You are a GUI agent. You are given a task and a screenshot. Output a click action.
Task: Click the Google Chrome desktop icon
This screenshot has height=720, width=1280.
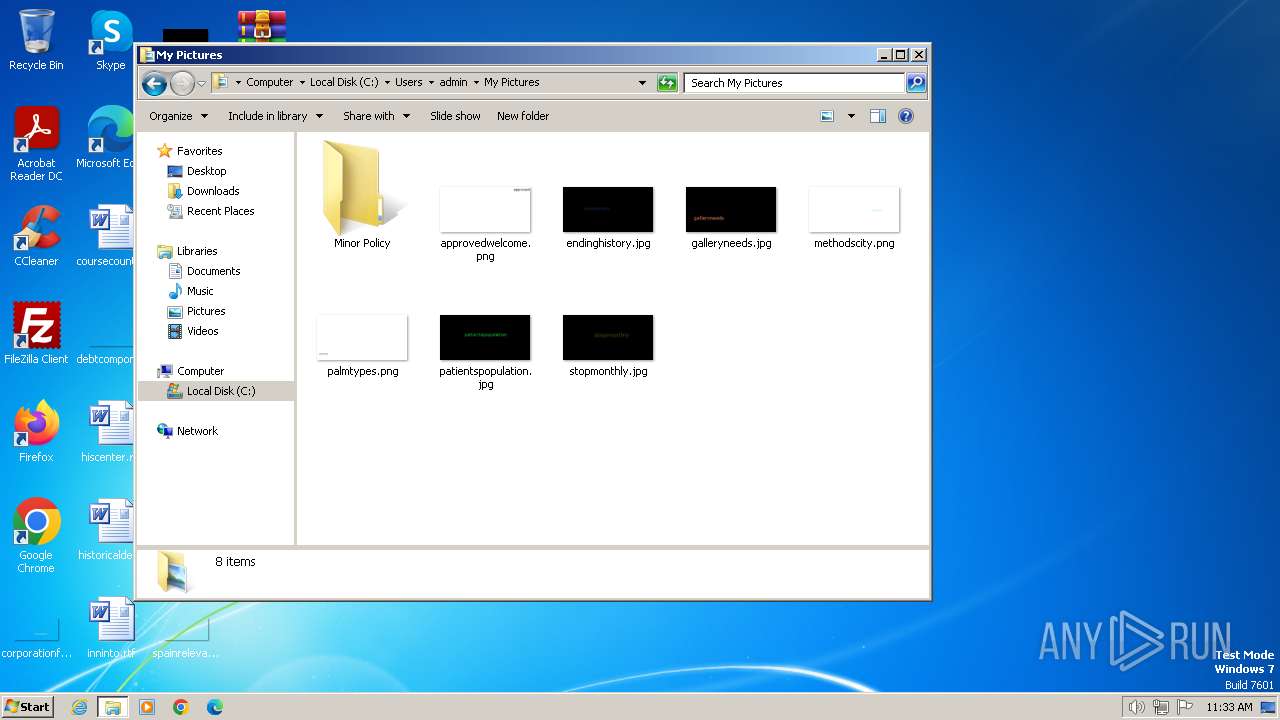tap(36, 535)
